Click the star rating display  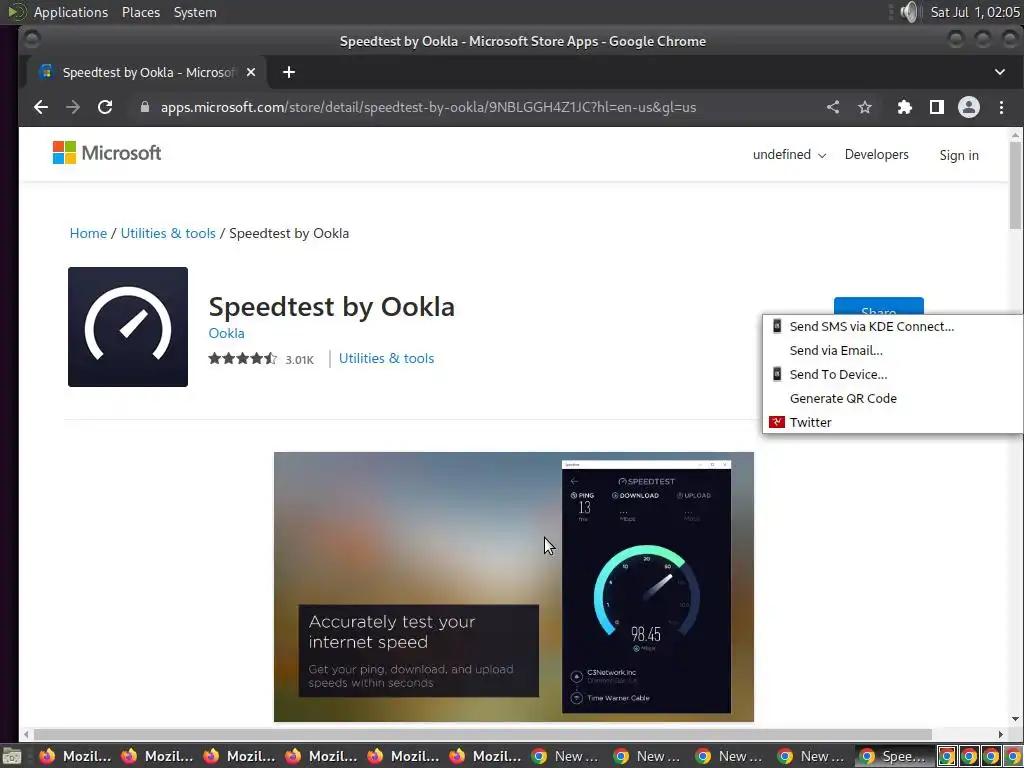click(242, 359)
